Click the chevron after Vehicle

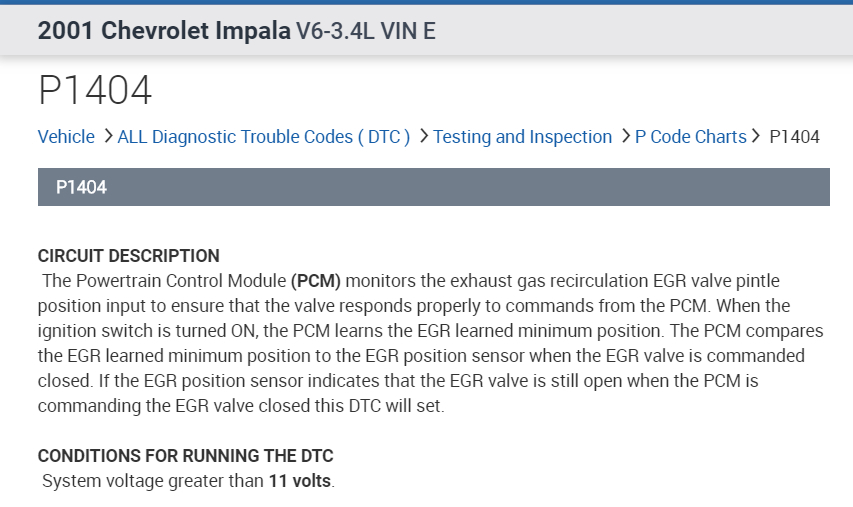(x=108, y=136)
